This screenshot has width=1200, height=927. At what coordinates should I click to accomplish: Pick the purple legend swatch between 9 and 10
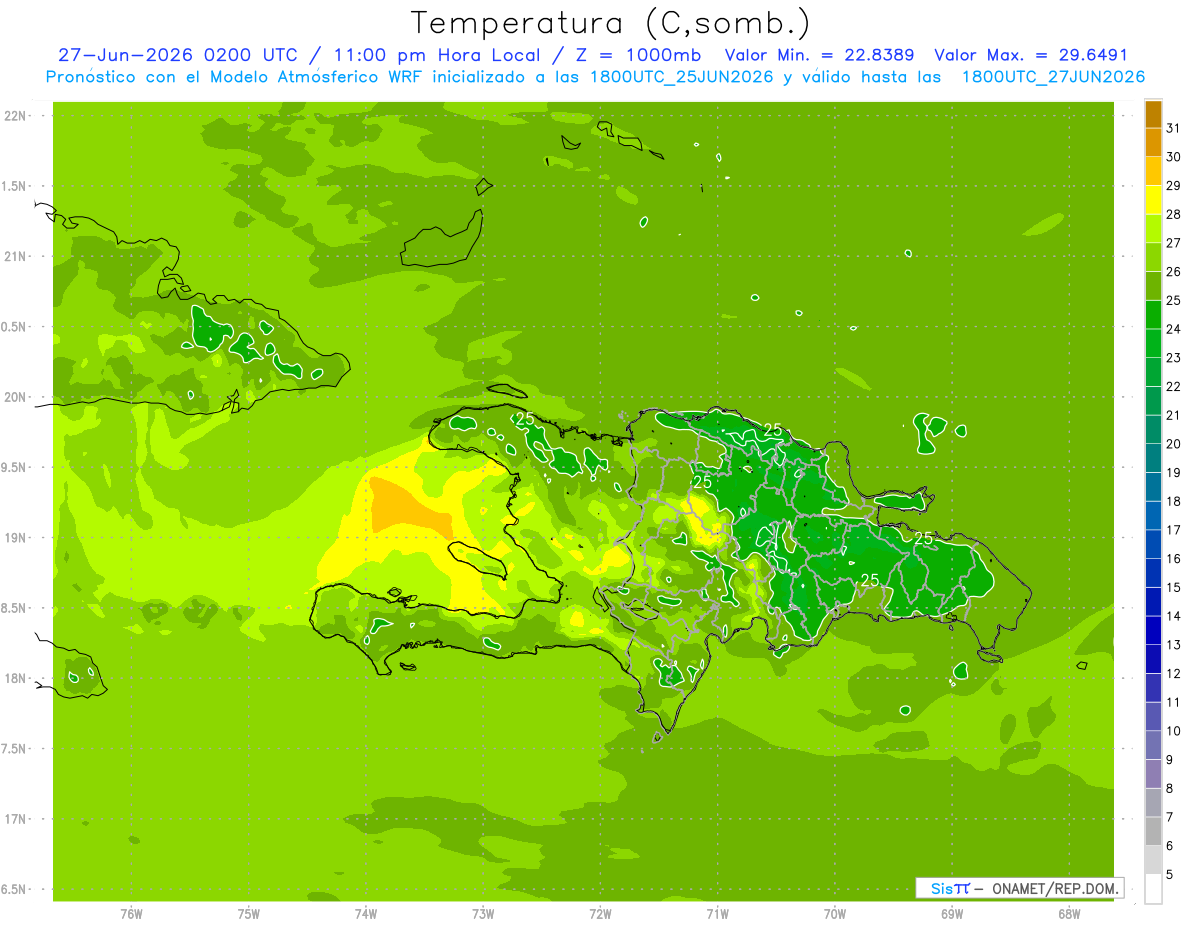tap(1153, 745)
